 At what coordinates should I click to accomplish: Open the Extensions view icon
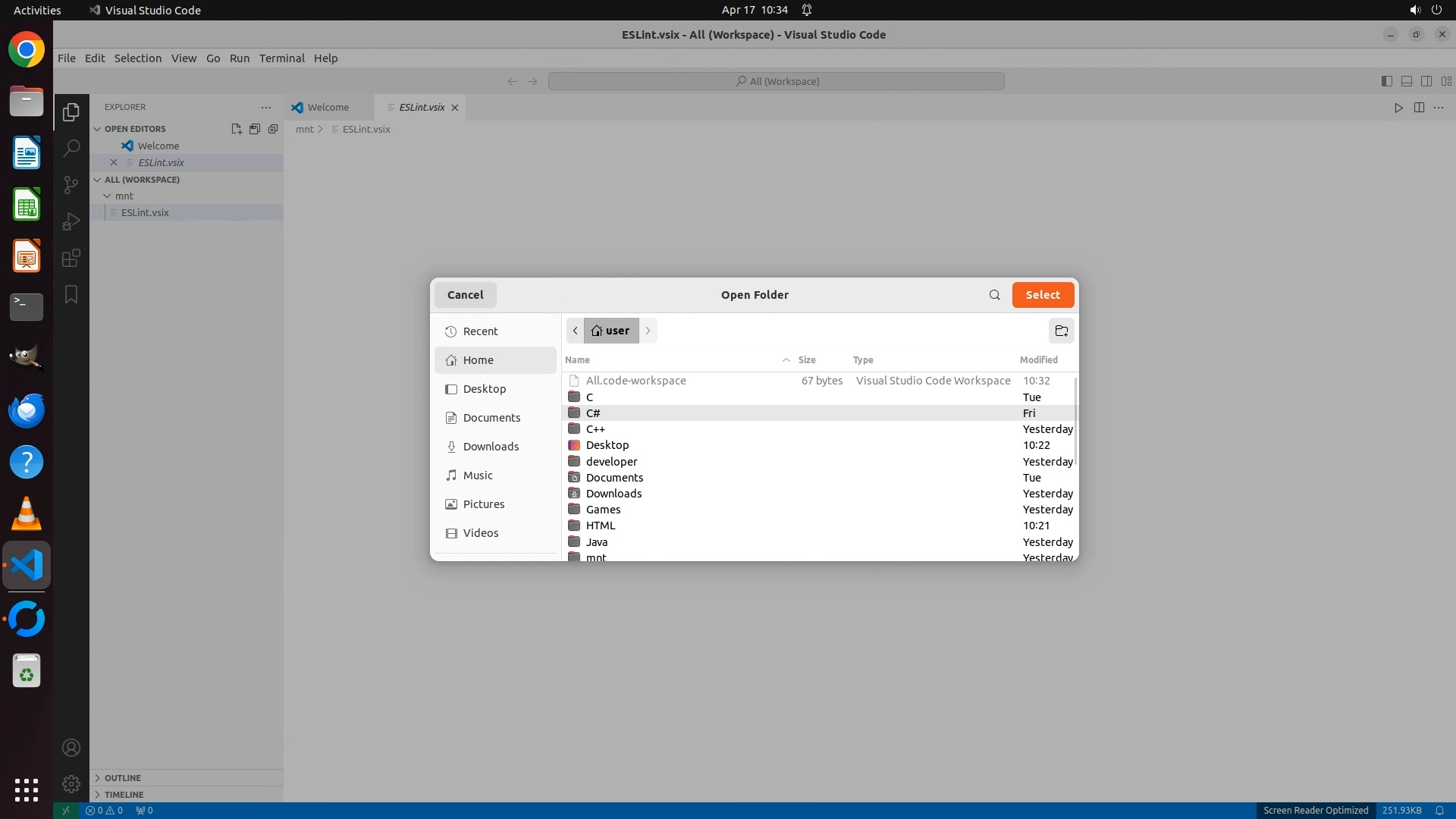pyautogui.click(x=71, y=259)
